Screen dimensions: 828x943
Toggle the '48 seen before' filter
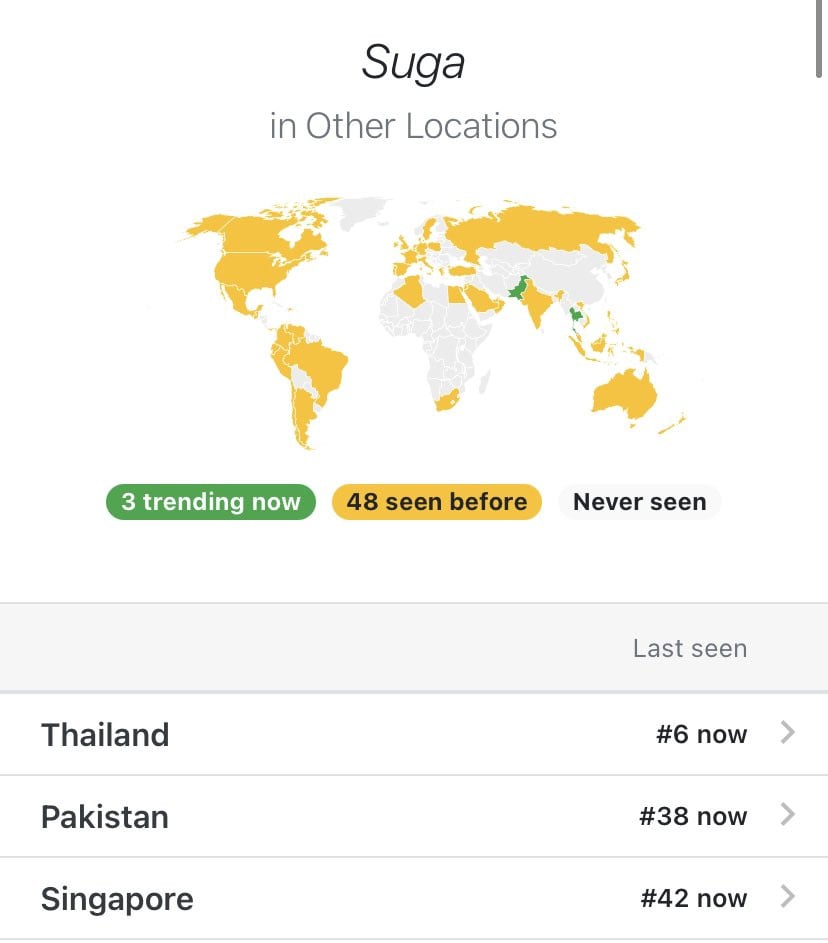(x=437, y=502)
